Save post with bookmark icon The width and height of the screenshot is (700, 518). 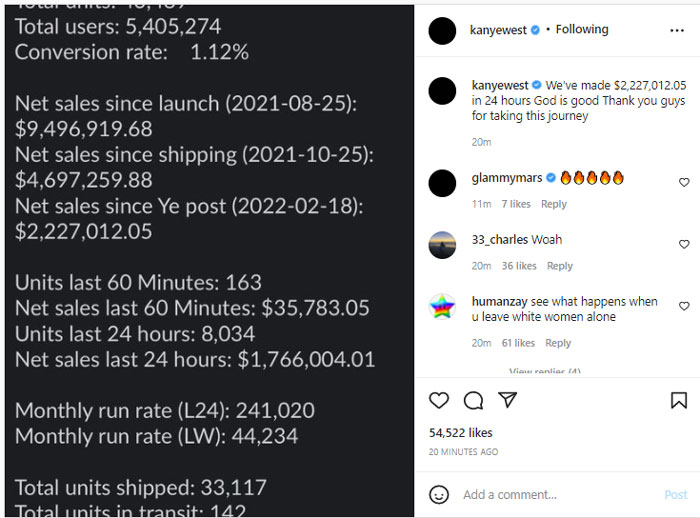coord(678,400)
